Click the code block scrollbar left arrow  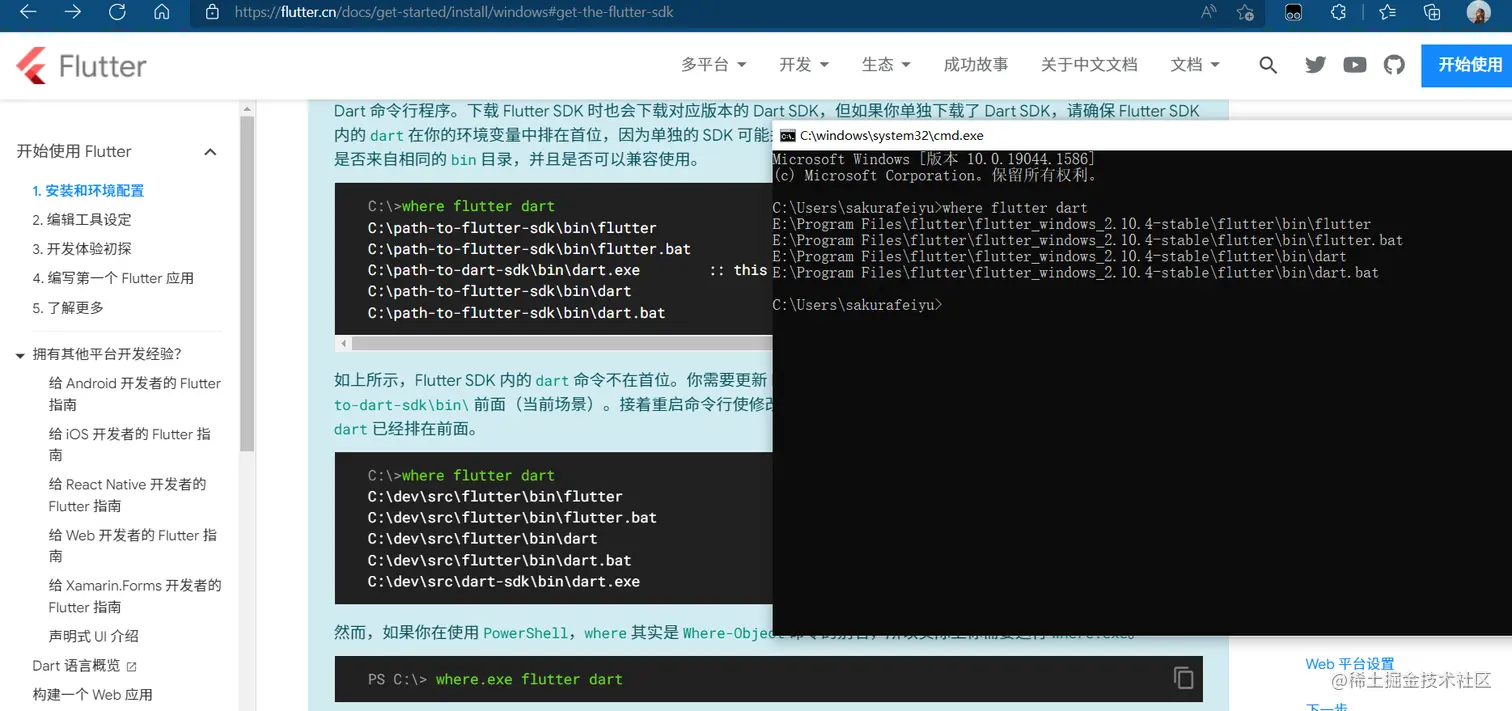pos(343,343)
